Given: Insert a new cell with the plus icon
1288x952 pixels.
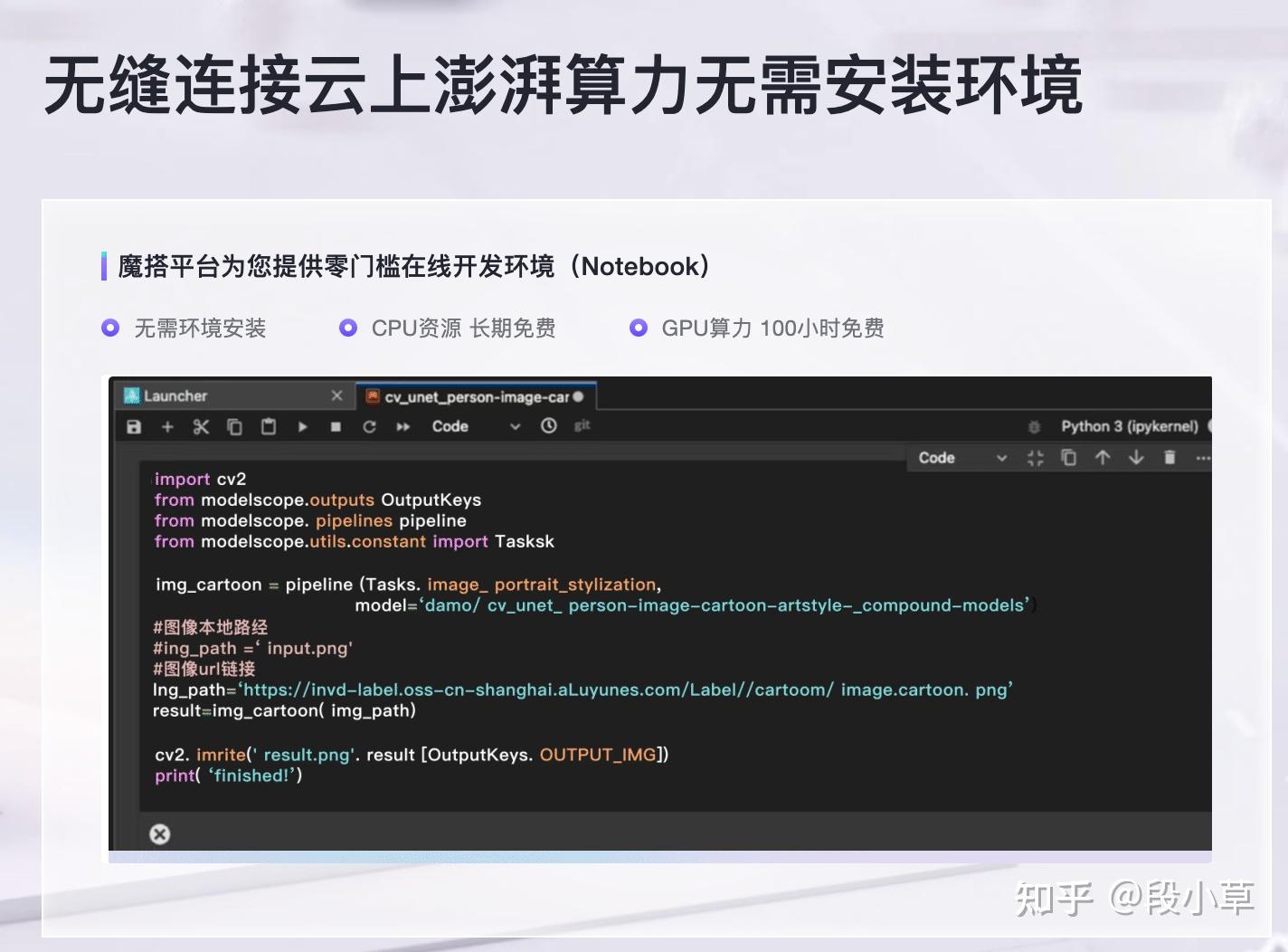Looking at the screenshot, I should (x=167, y=427).
